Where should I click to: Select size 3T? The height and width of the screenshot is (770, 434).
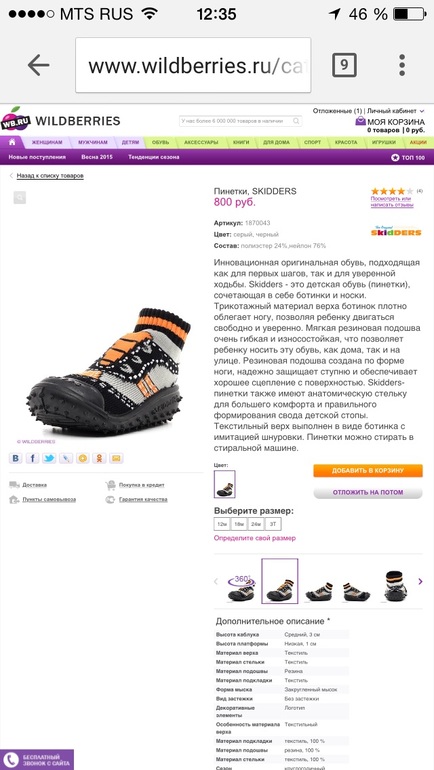[x=273, y=524]
